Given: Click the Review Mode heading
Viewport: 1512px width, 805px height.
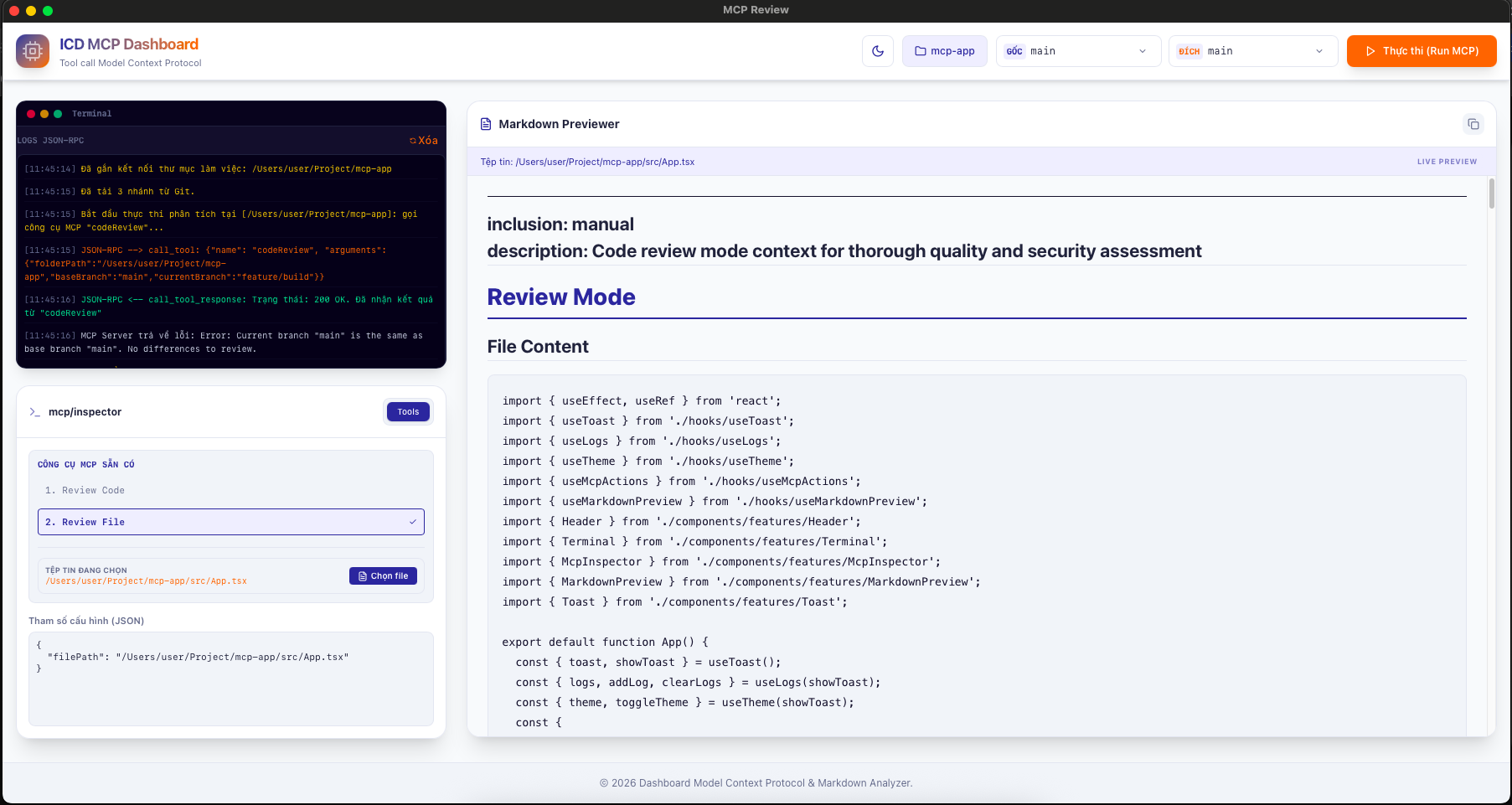Looking at the screenshot, I should click(x=561, y=297).
